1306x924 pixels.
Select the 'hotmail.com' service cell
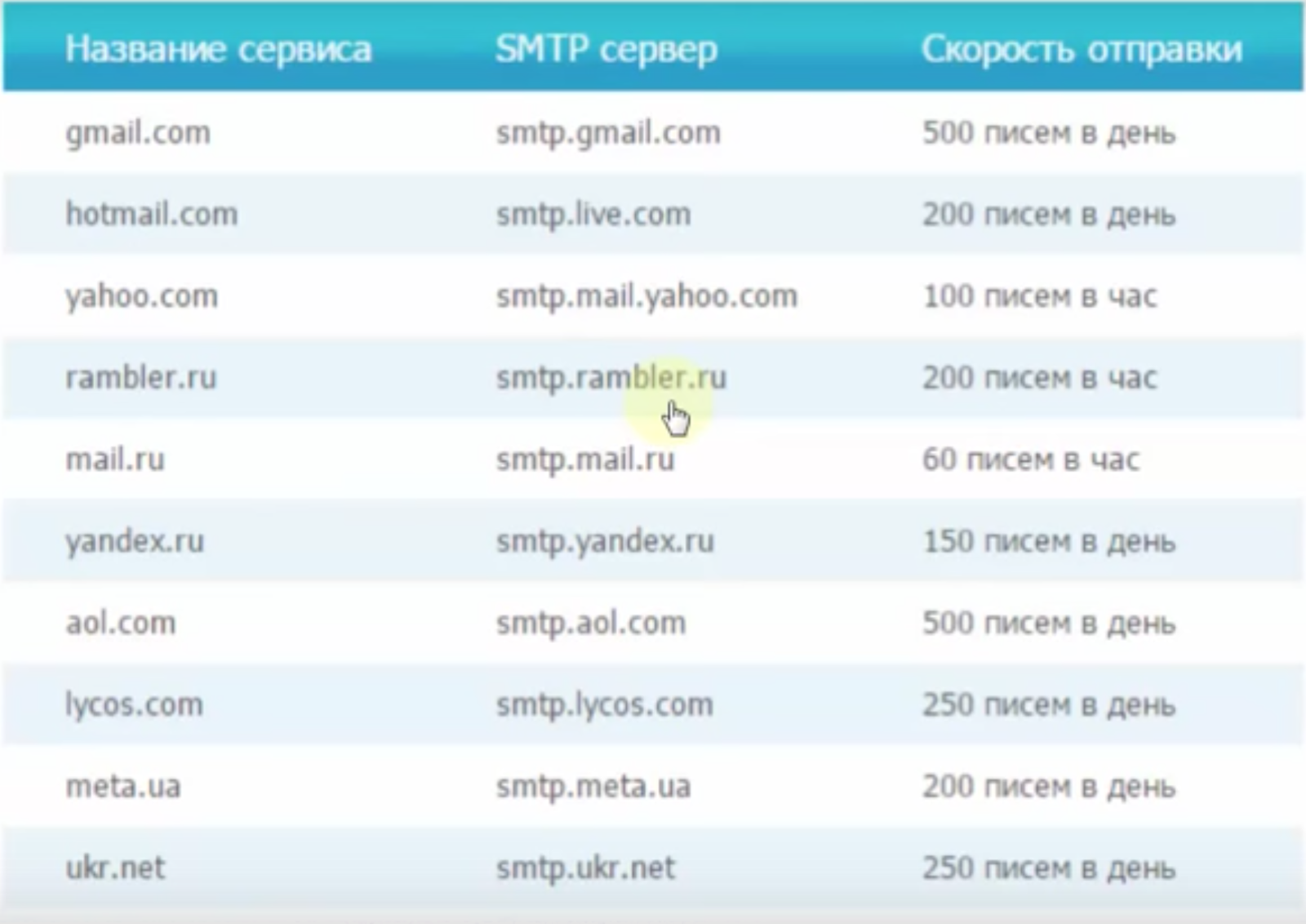pos(152,214)
